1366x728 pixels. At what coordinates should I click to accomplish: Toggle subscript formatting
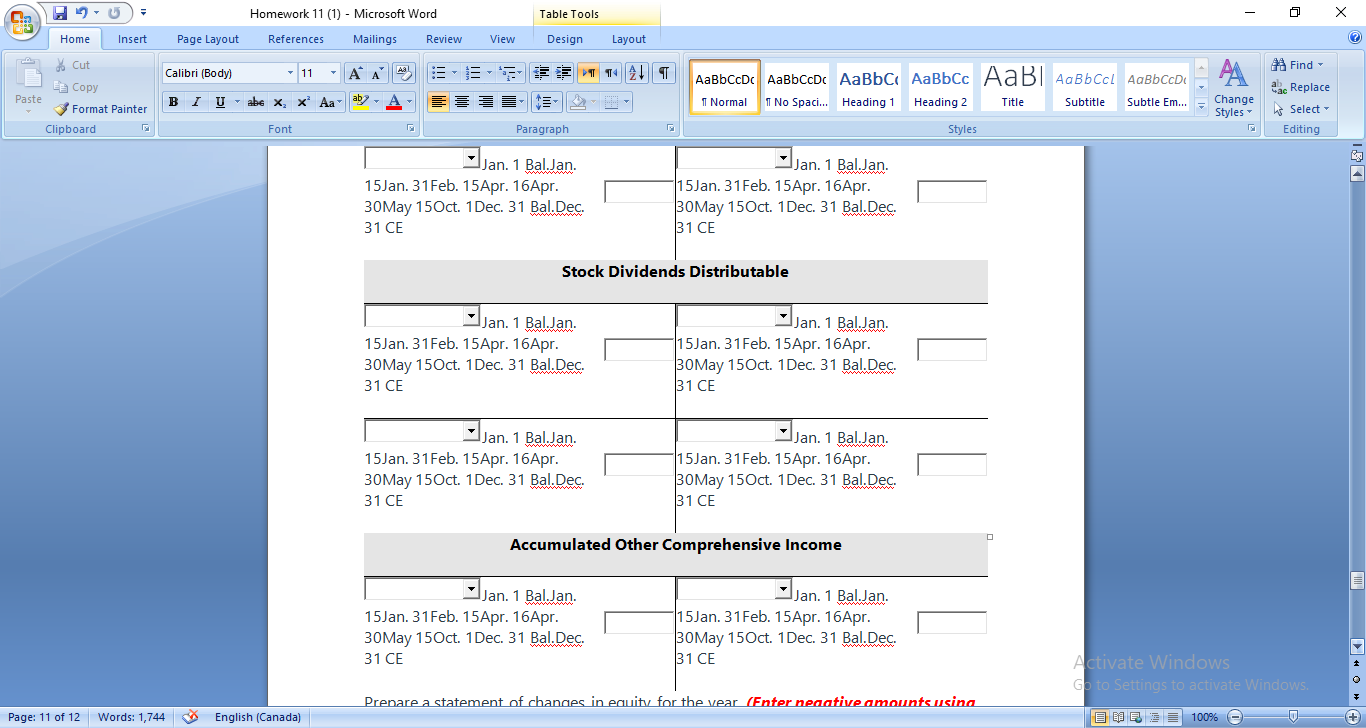tap(280, 102)
